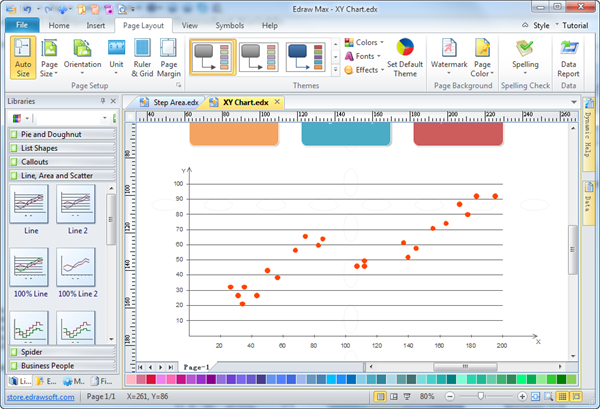Image resolution: width=600 pixels, height=409 pixels.
Task: Click the Tutorial button
Action: click(574, 24)
